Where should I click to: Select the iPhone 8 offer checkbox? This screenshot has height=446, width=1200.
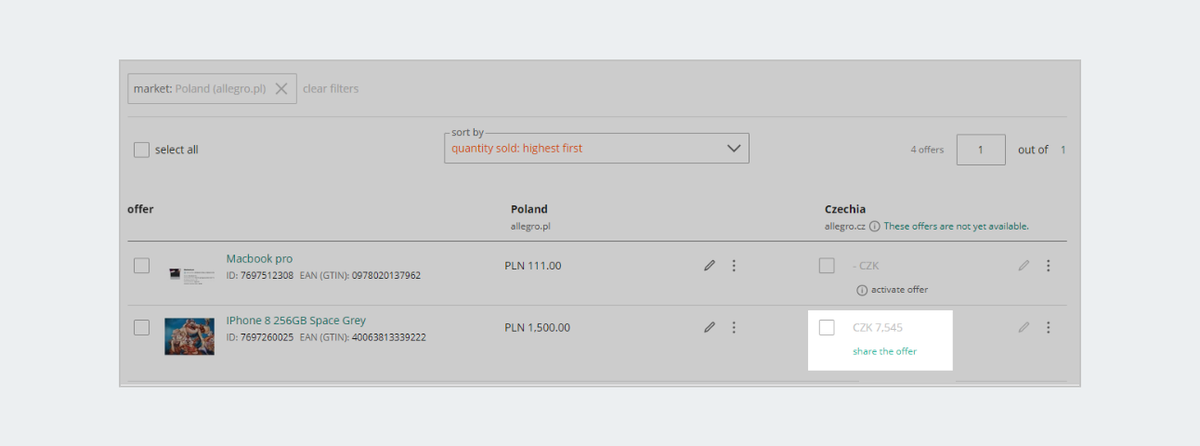(x=142, y=327)
